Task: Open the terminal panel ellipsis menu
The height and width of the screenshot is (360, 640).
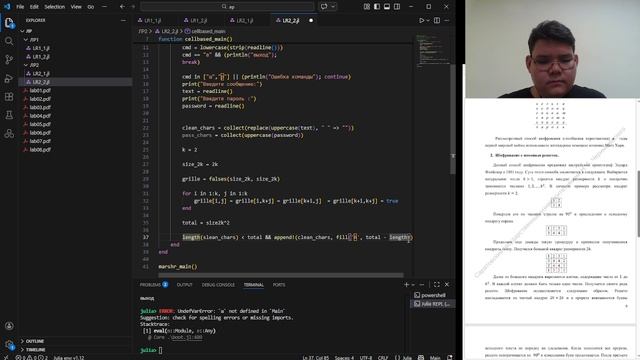Action: (422, 284)
